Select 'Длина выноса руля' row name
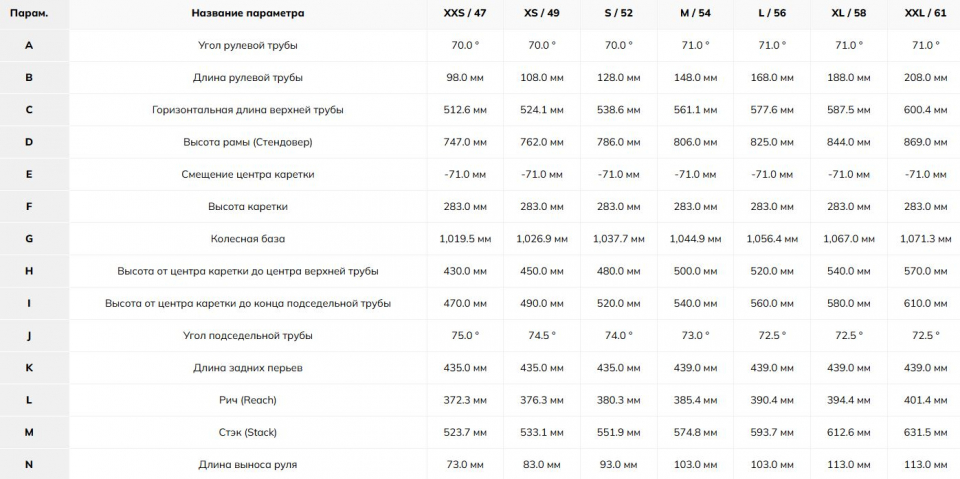This screenshot has width=960, height=479. click(x=247, y=465)
